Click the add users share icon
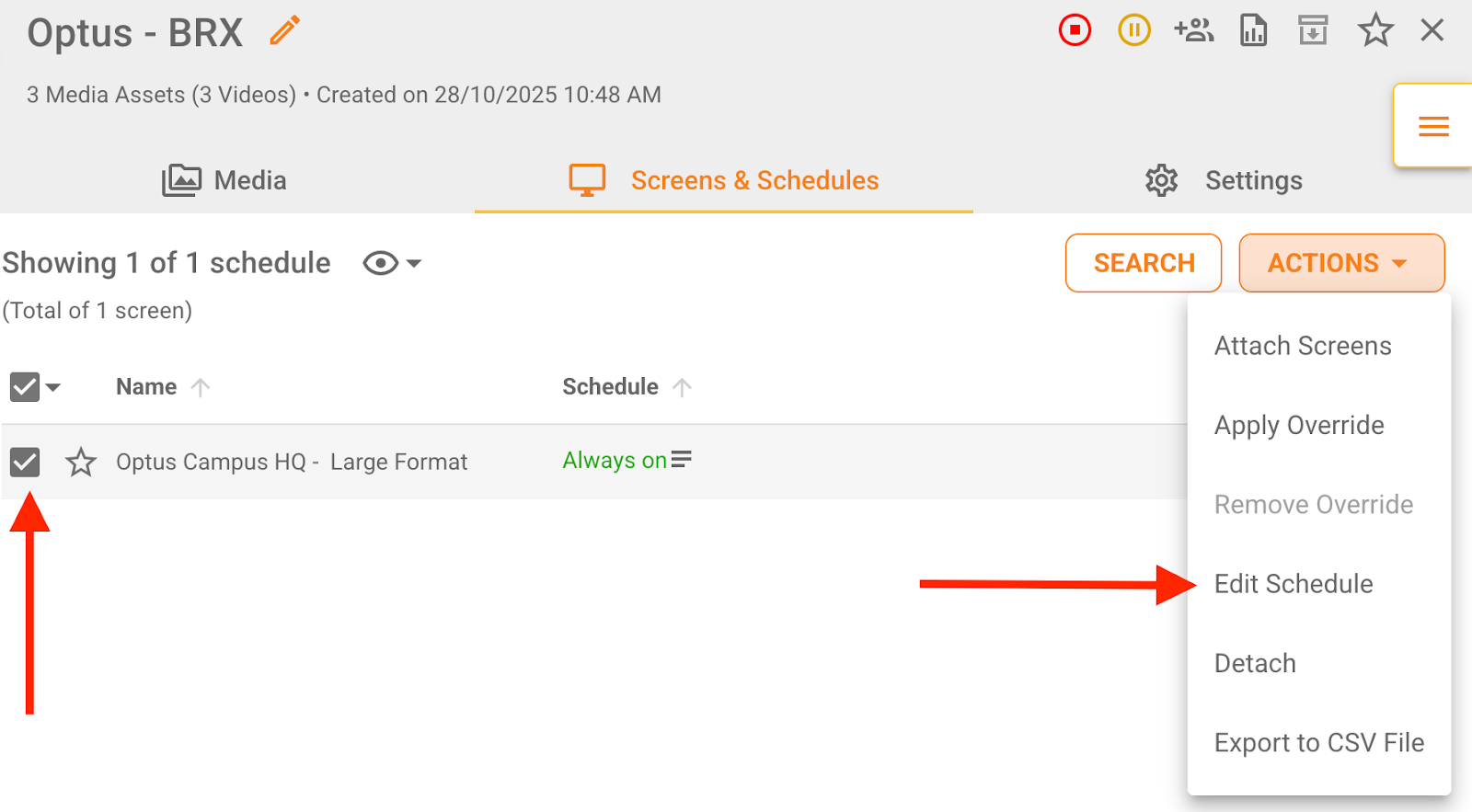 (x=1193, y=30)
